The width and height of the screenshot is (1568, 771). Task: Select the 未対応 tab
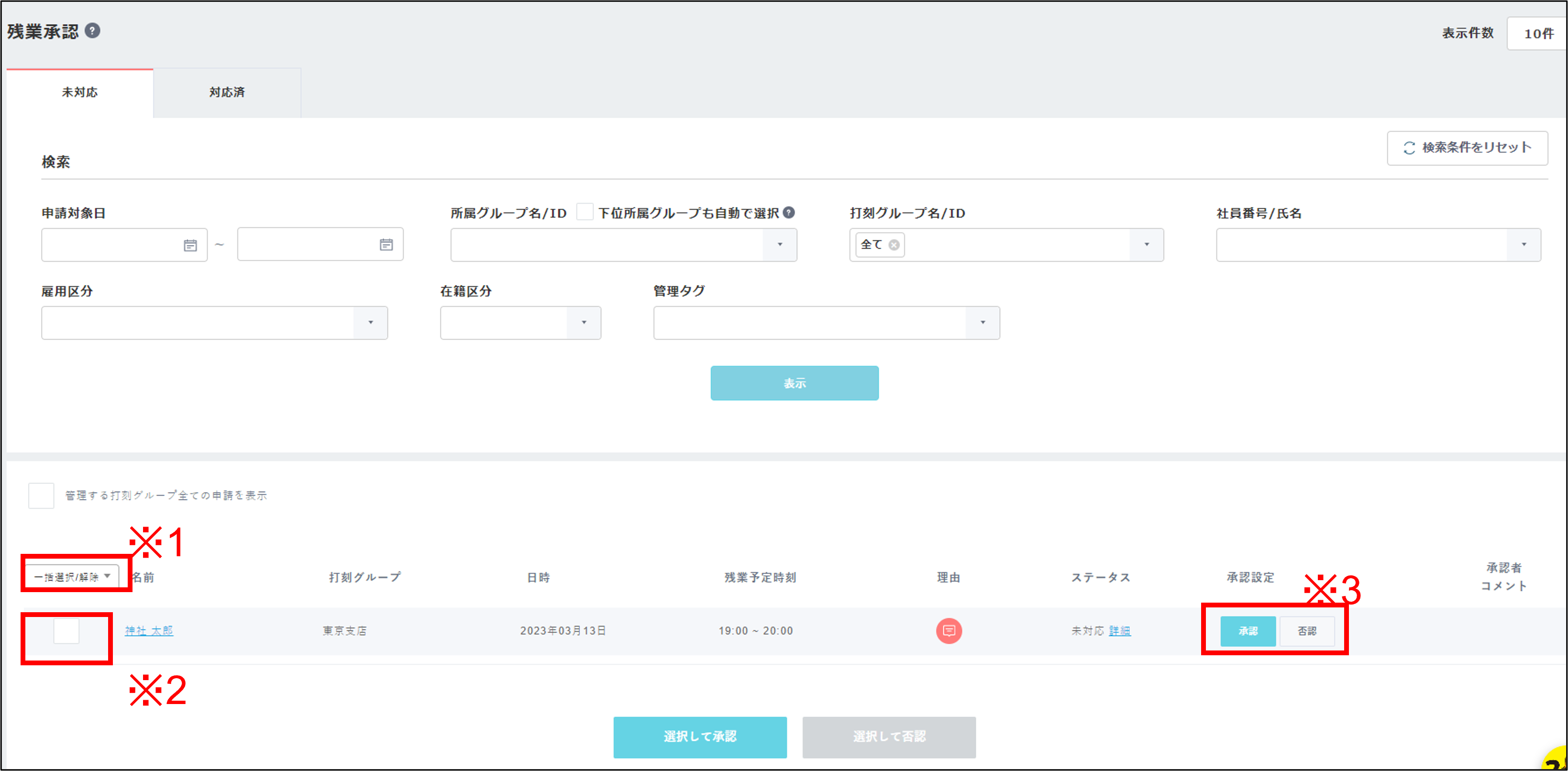tap(80, 92)
